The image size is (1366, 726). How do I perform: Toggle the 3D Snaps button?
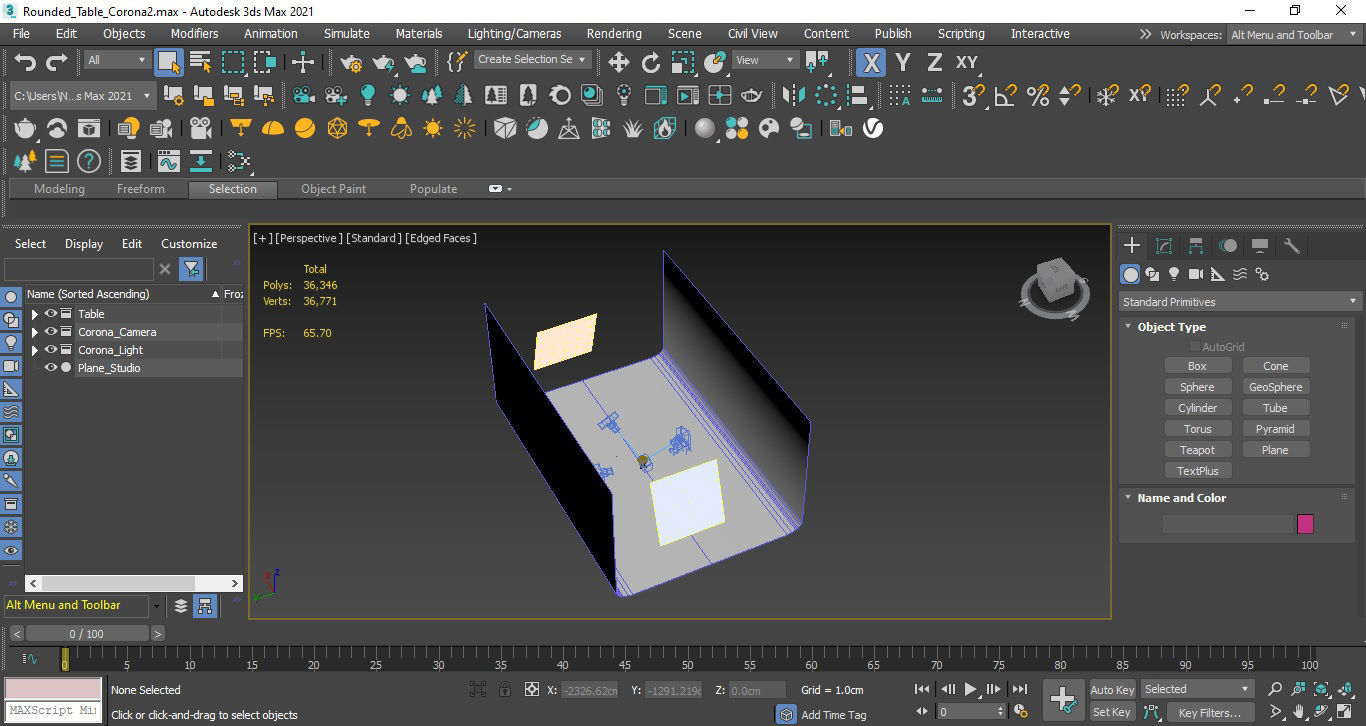(973, 96)
